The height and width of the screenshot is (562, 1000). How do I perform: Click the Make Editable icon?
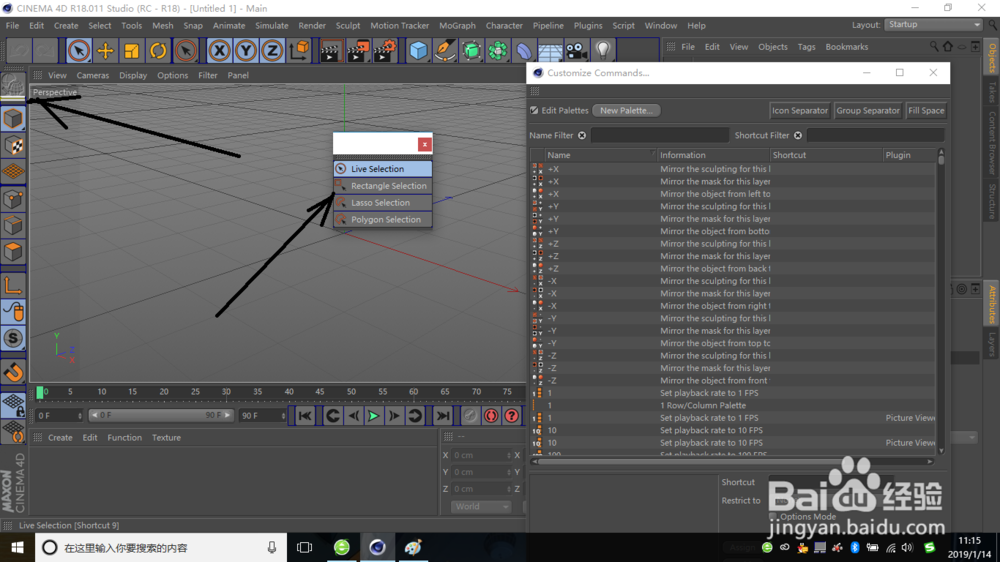pyautogui.click(x=13, y=85)
